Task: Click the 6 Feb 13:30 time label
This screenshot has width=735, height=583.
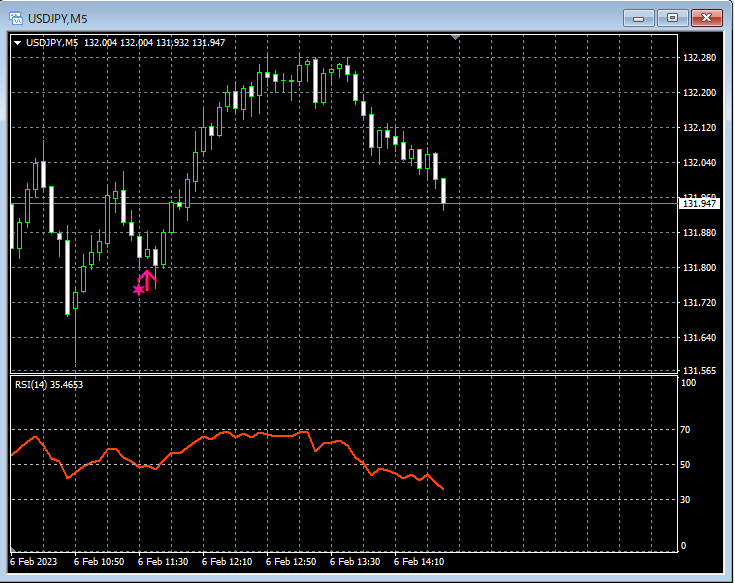Action: [355, 561]
